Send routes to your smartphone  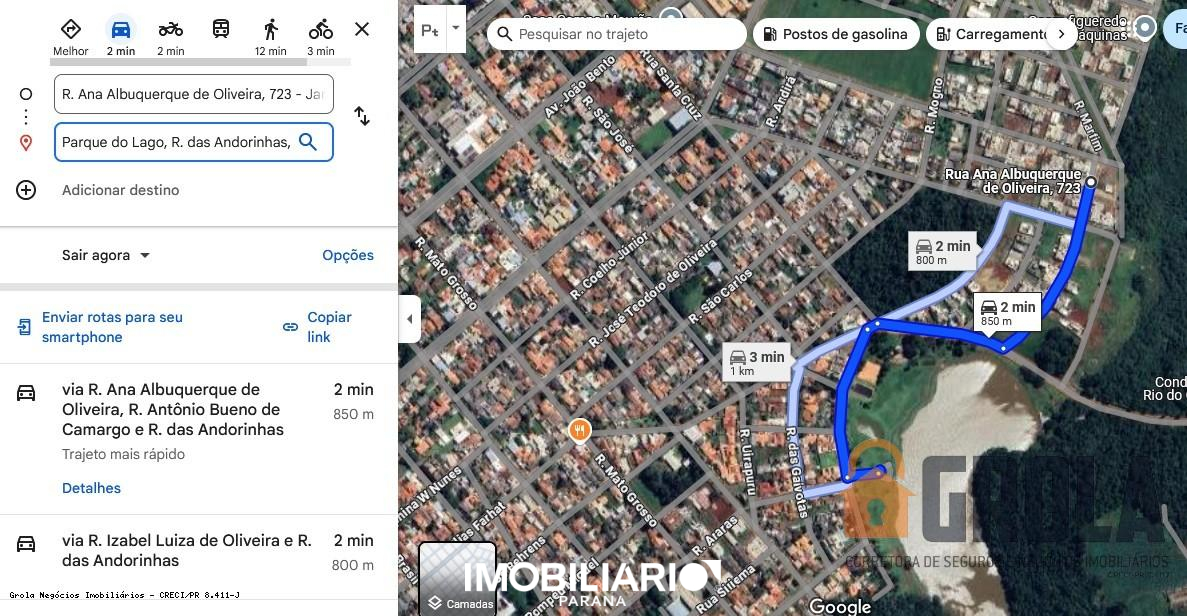[101, 327]
